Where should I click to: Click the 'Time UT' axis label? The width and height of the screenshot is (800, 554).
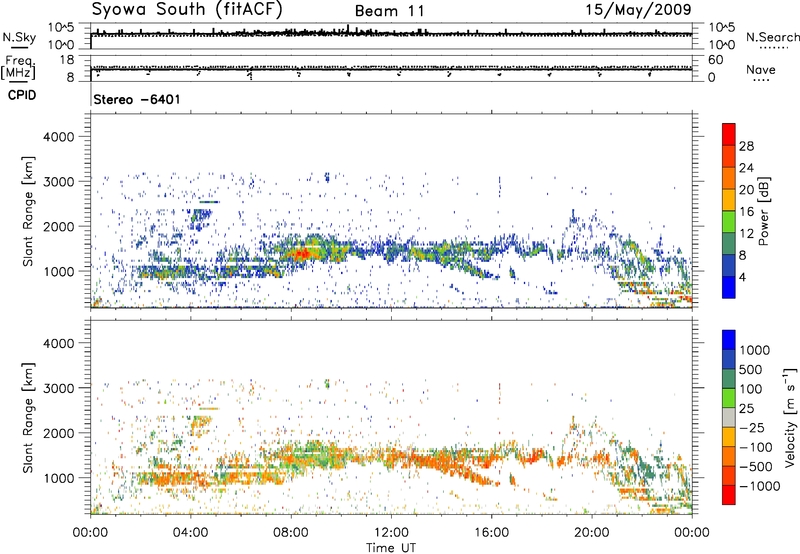click(391, 548)
